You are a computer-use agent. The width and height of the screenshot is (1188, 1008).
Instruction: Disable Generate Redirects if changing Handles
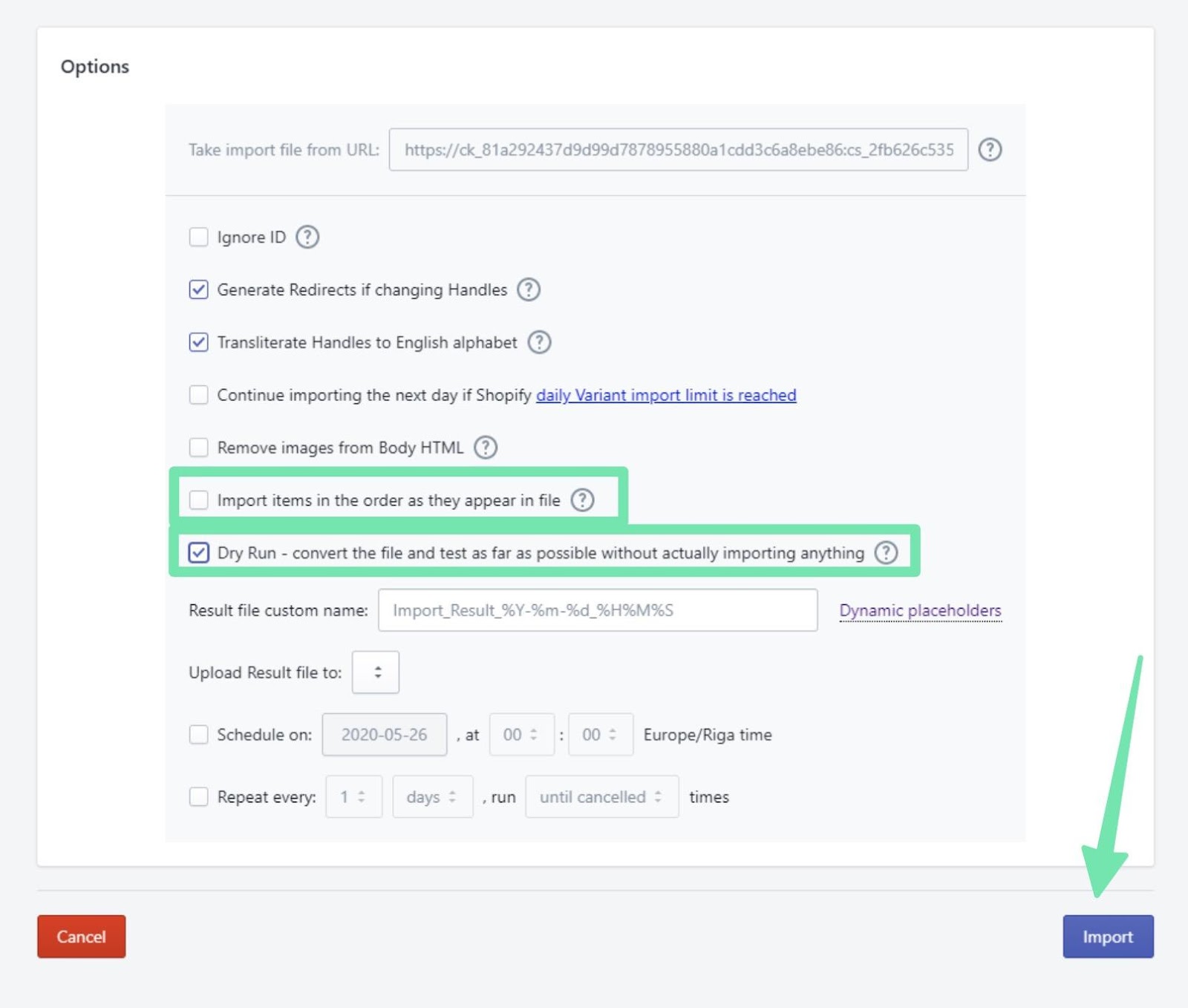(x=198, y=289)
